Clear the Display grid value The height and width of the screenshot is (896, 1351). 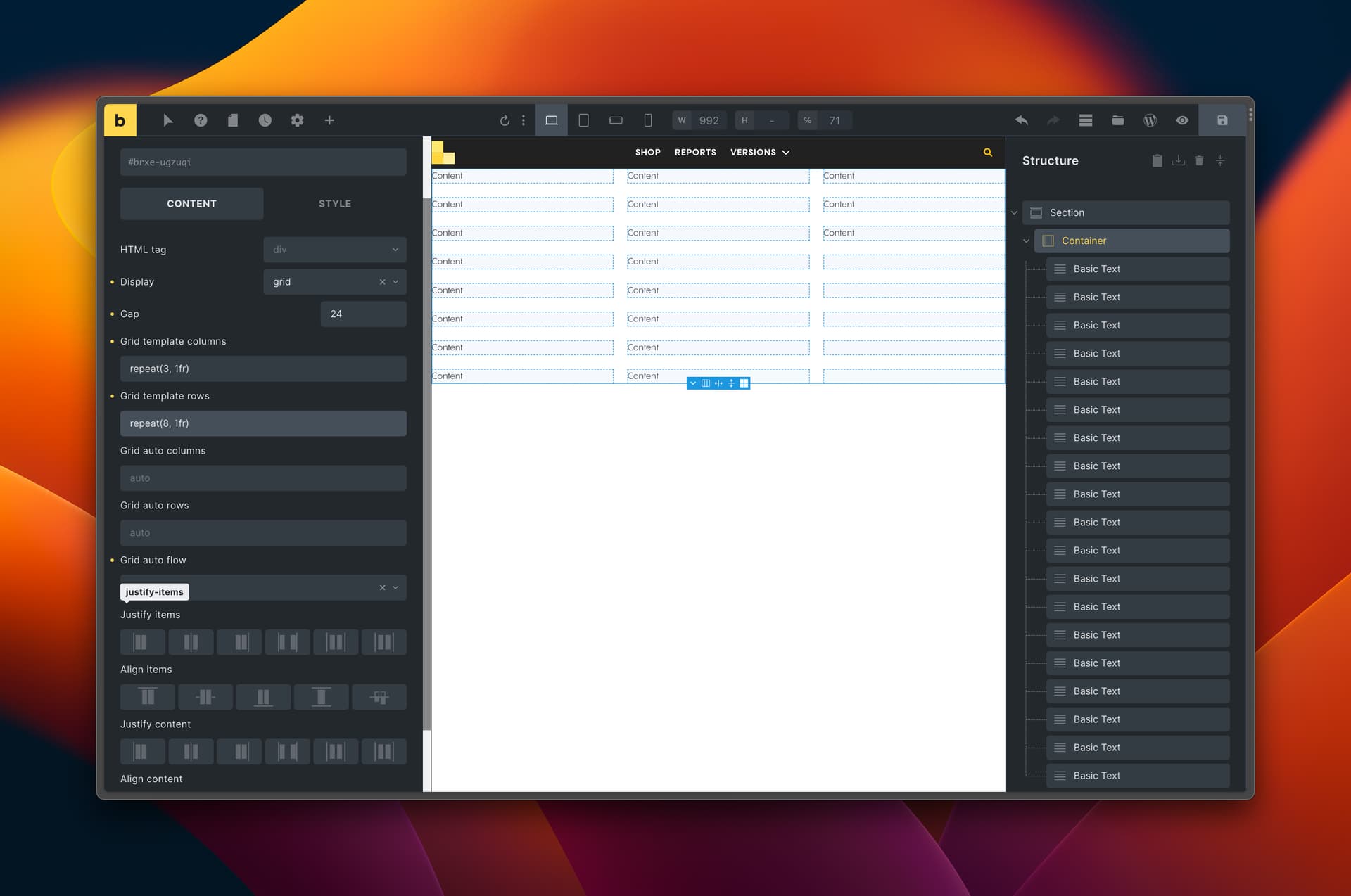pyautogui.click(x=382, y=282)
